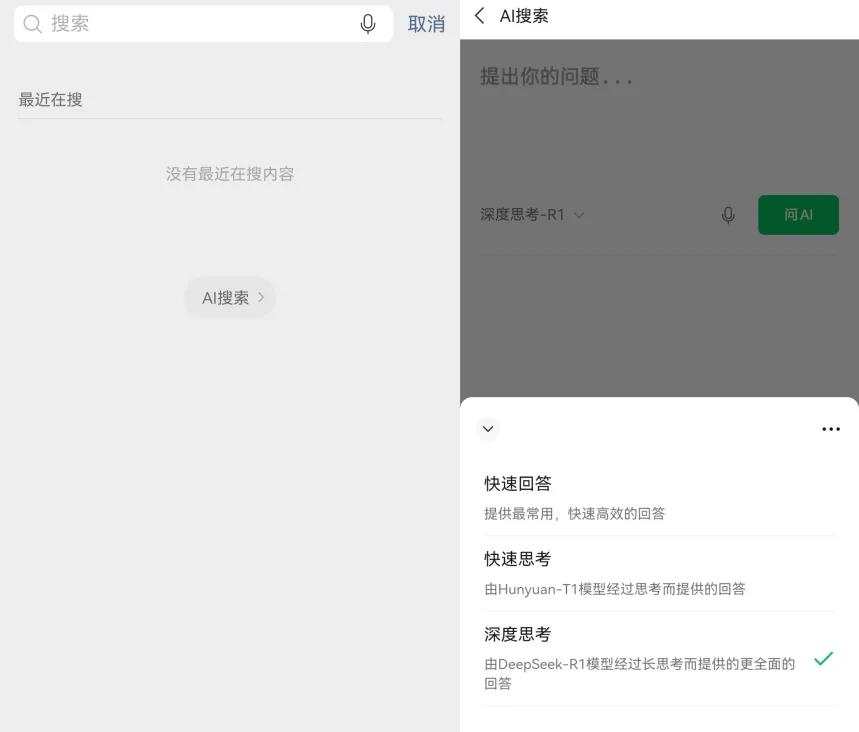Open the three-dot more options menu

[831, 429]
